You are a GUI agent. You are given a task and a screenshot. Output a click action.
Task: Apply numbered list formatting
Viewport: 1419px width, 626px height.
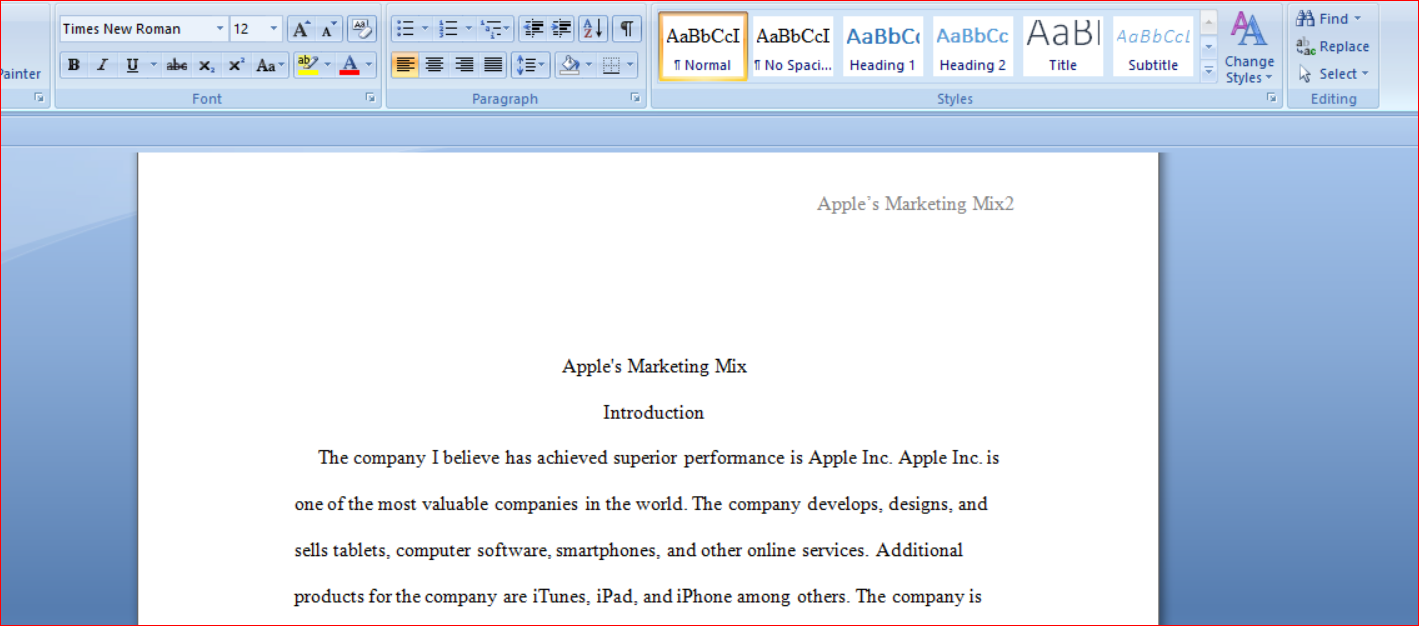(x=448, y=28)
